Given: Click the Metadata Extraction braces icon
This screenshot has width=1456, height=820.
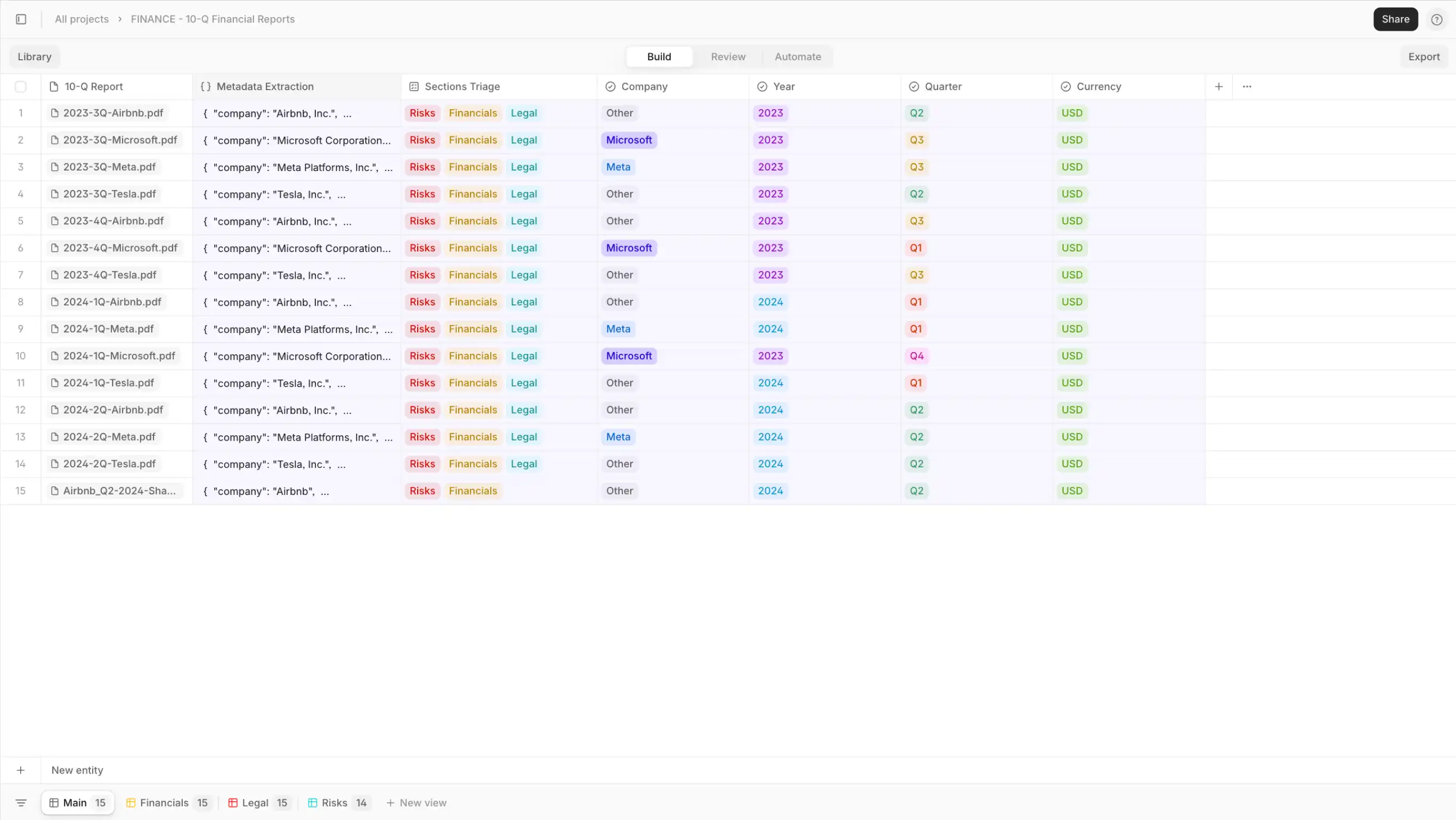Looking at the screenshot, I should (206, 86).
